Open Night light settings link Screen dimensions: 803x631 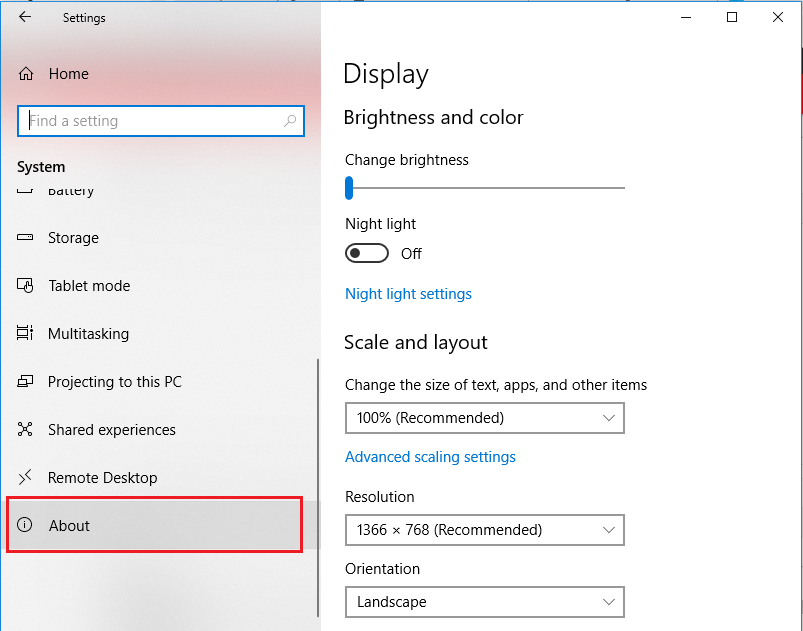coord(408,294)
